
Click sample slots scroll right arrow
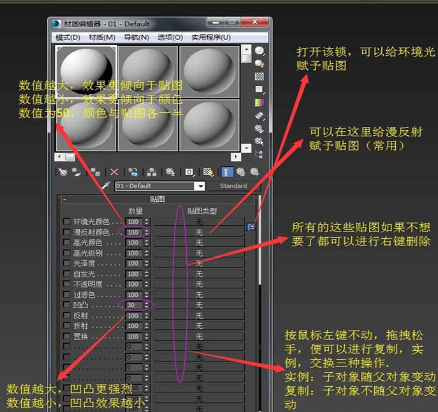tap(236, 157)
